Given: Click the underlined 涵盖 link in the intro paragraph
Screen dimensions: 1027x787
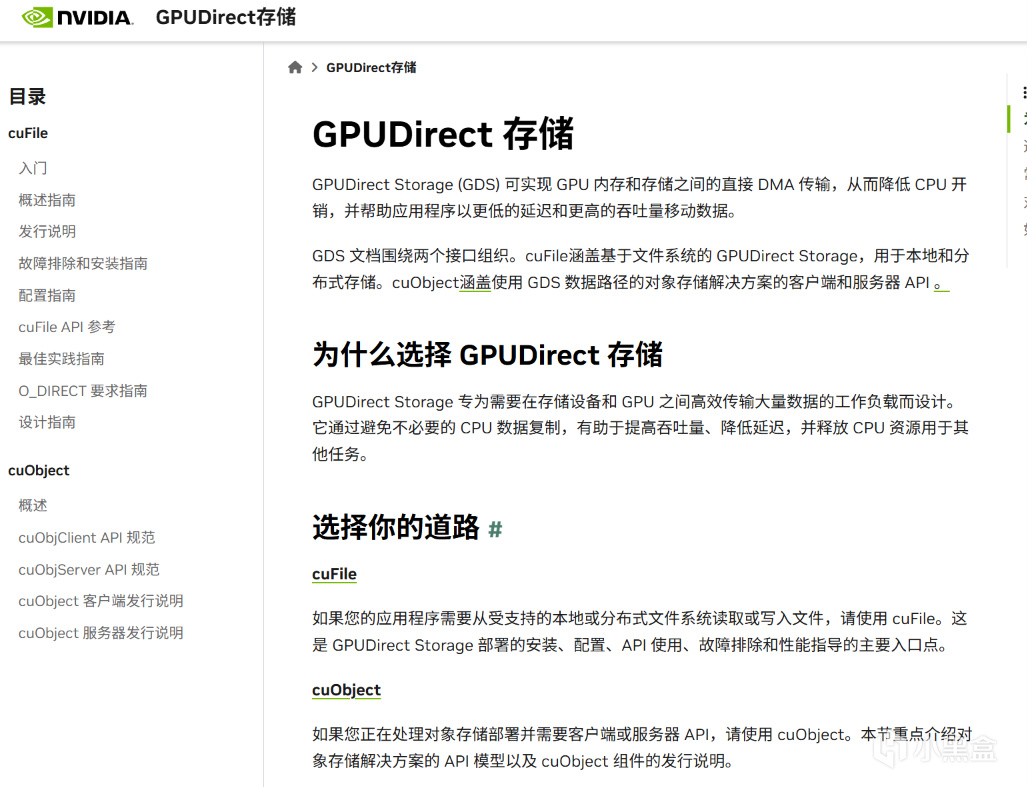Looking at the screenshot, I should [x=475, y=283].
